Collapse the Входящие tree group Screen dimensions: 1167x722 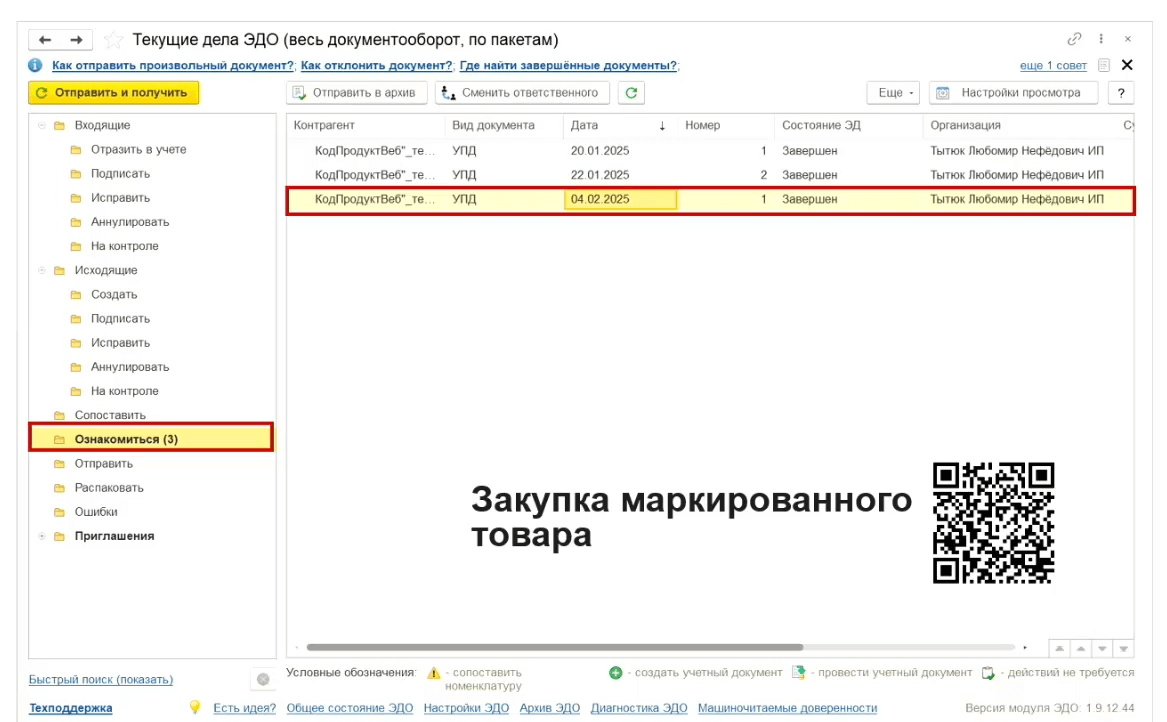pyautogui.click(x=42, y=126)
